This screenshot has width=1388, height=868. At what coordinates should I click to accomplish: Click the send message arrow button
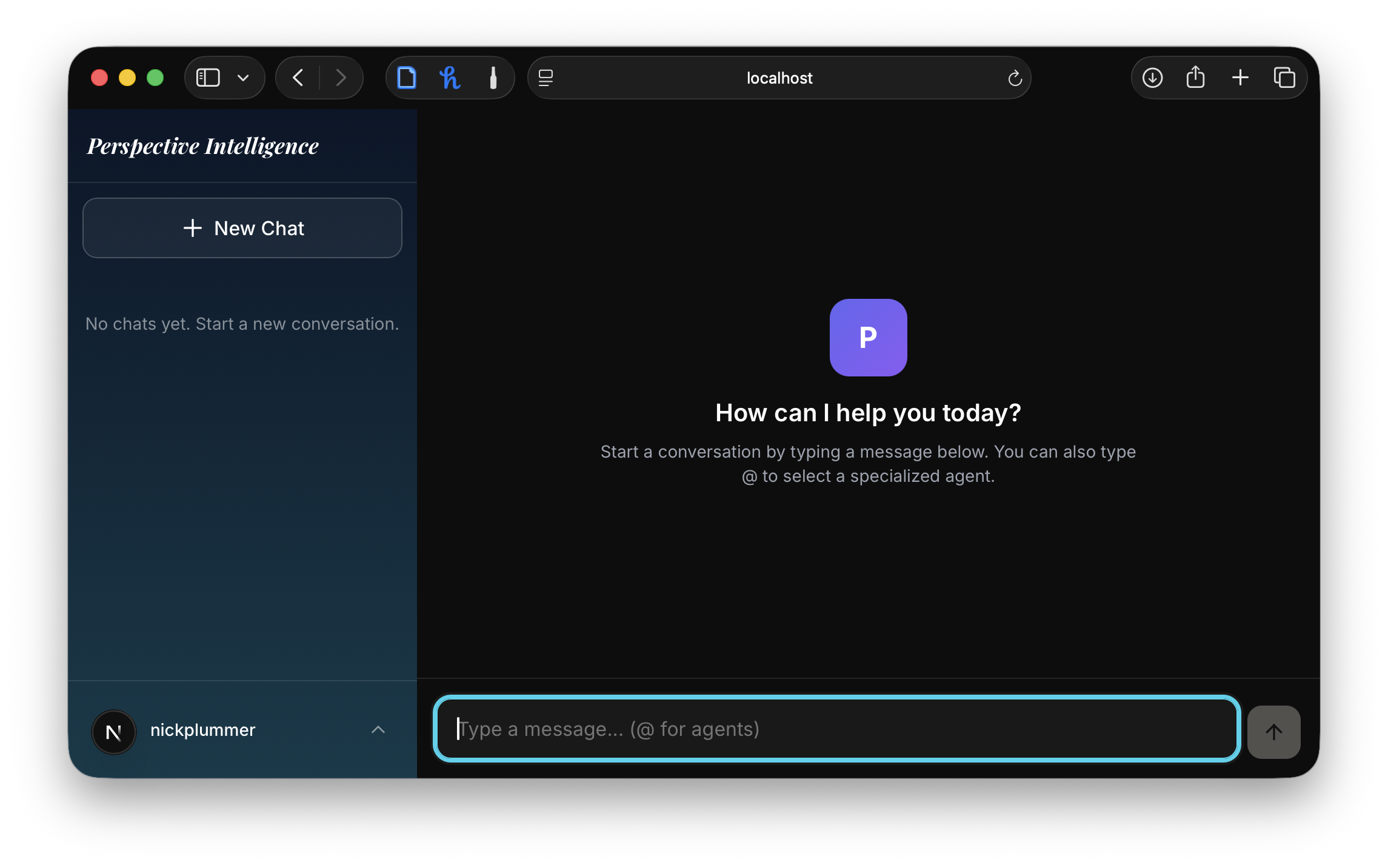point(1273,732)
